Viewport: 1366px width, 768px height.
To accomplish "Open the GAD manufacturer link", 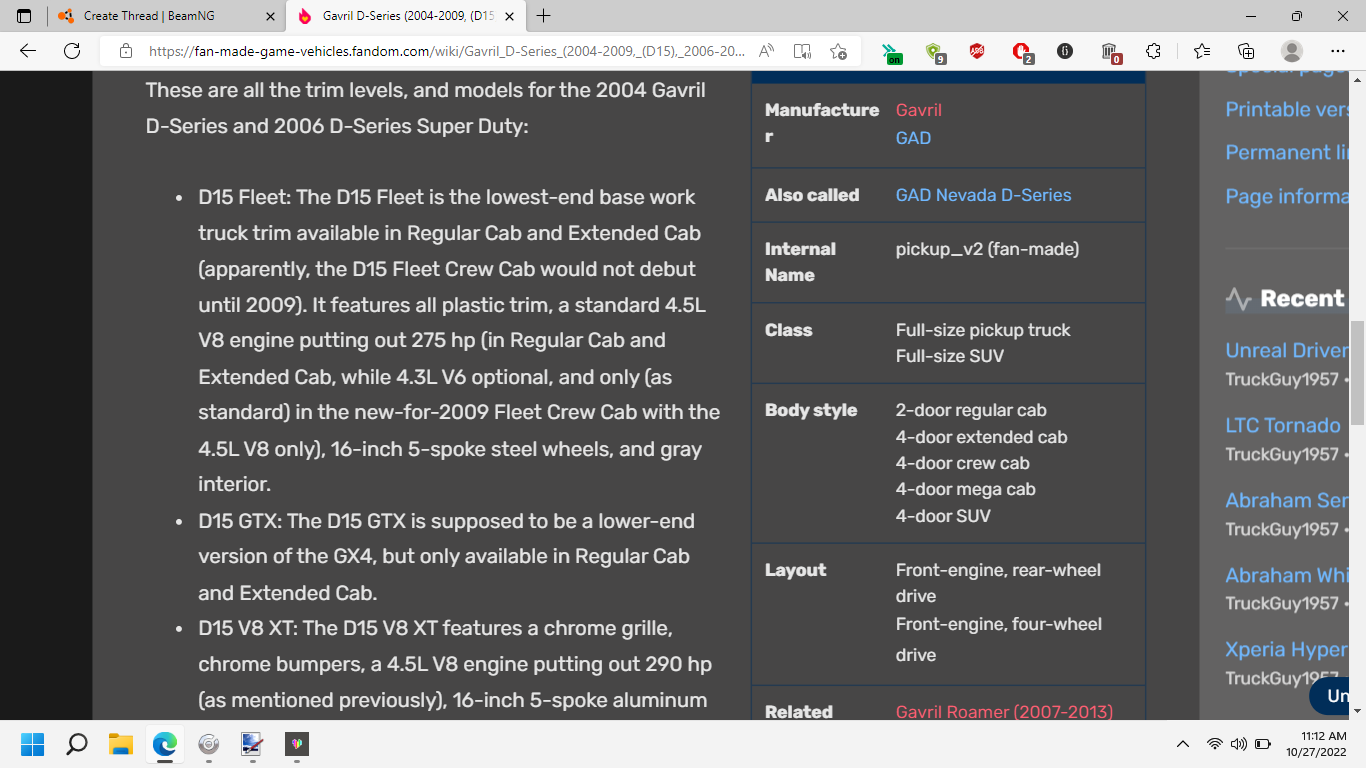I will 913,138.
